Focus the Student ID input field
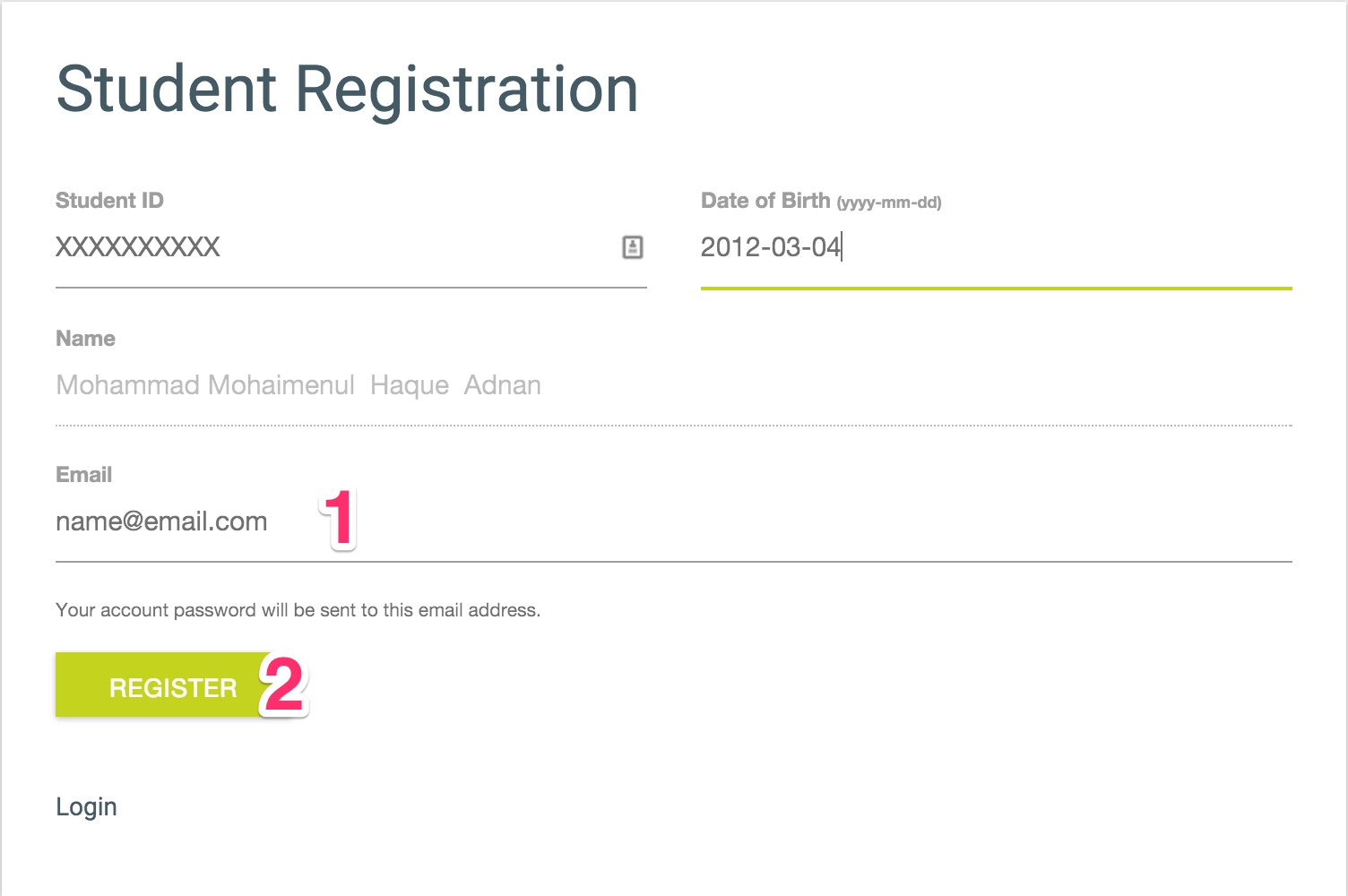The height and width of the screenshot is (896, 1348). [332, 247]
